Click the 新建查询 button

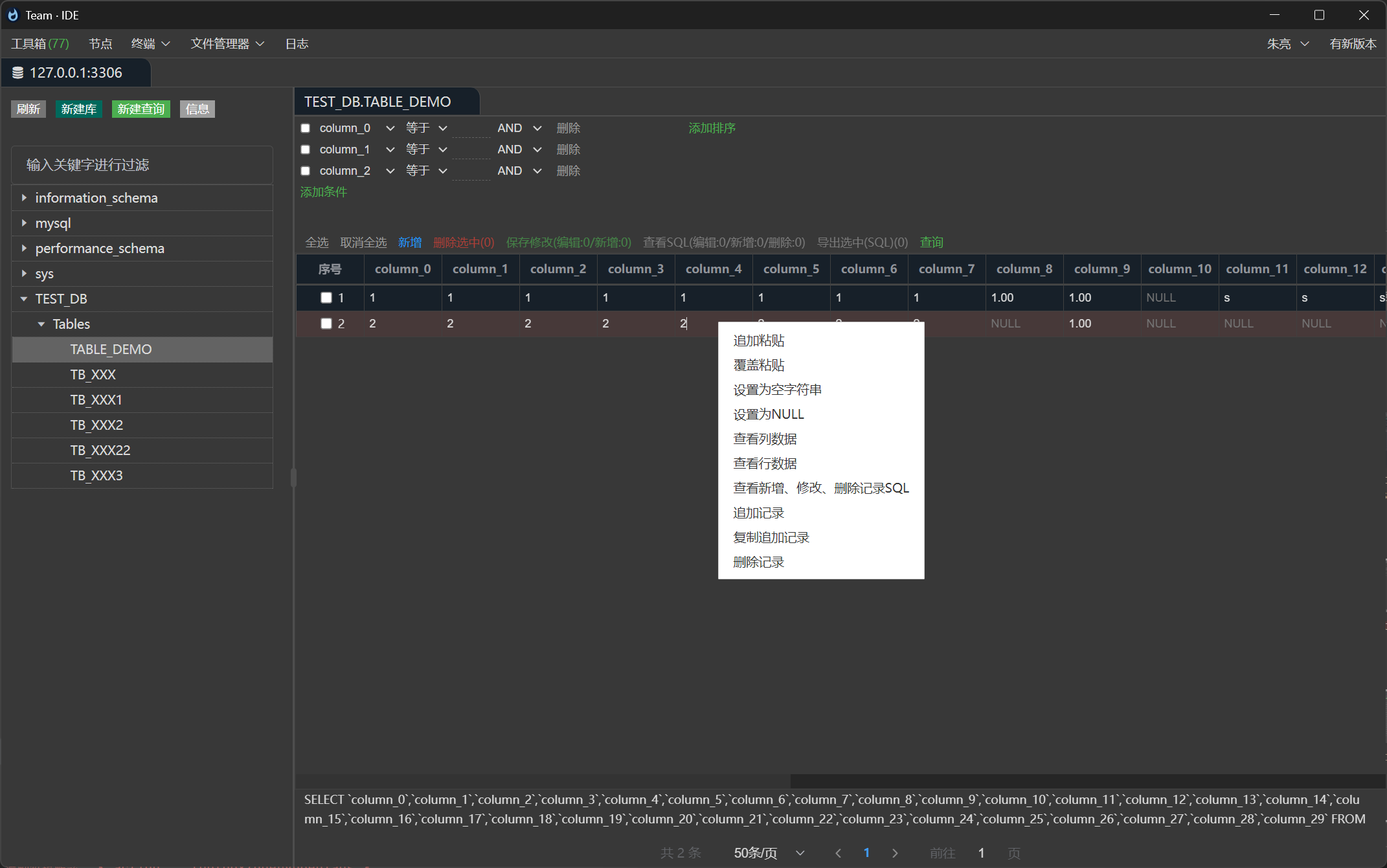[141, 109]
